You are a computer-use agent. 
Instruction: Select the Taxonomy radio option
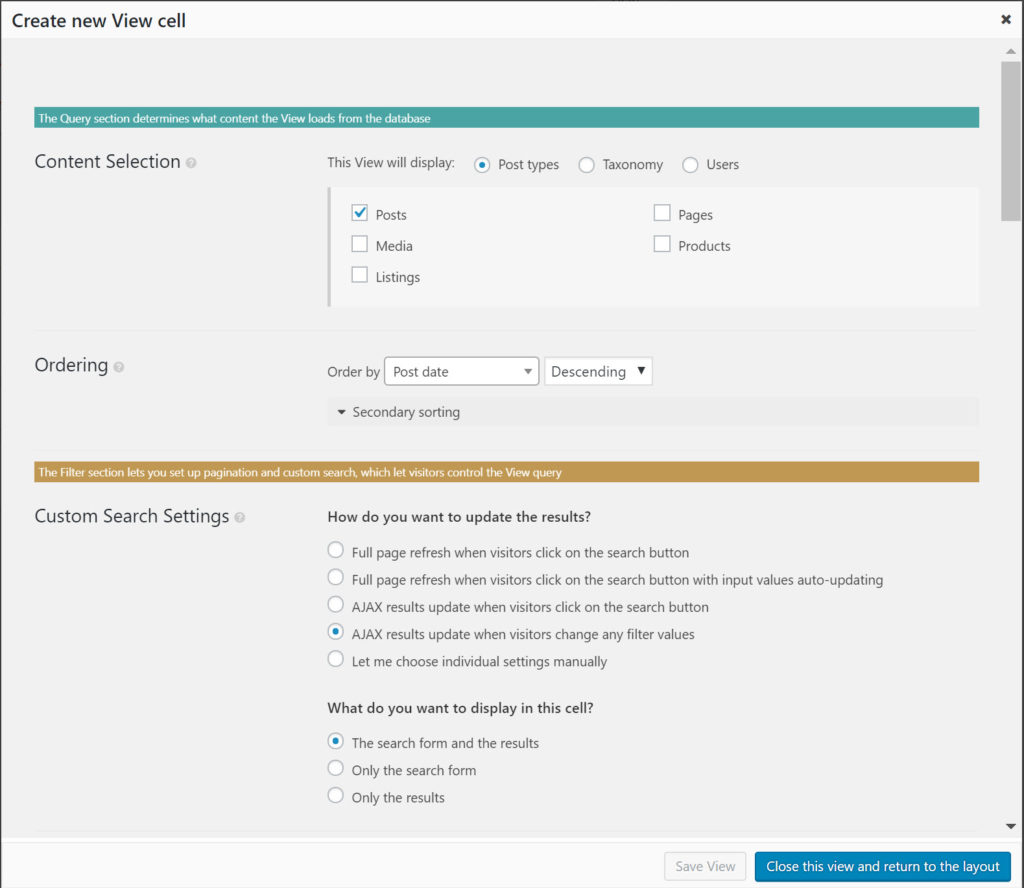click(587, 165)
